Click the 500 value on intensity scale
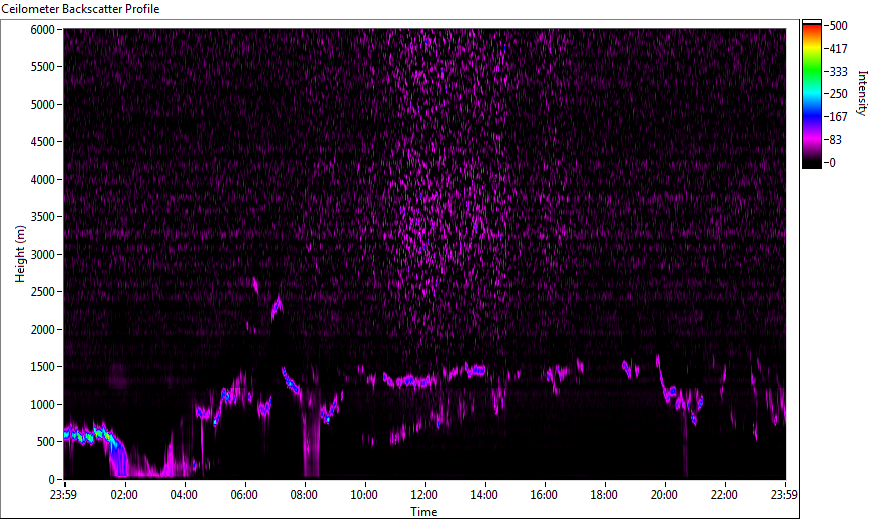This screenshot has height=519, width=872. (x=838, y=26)
